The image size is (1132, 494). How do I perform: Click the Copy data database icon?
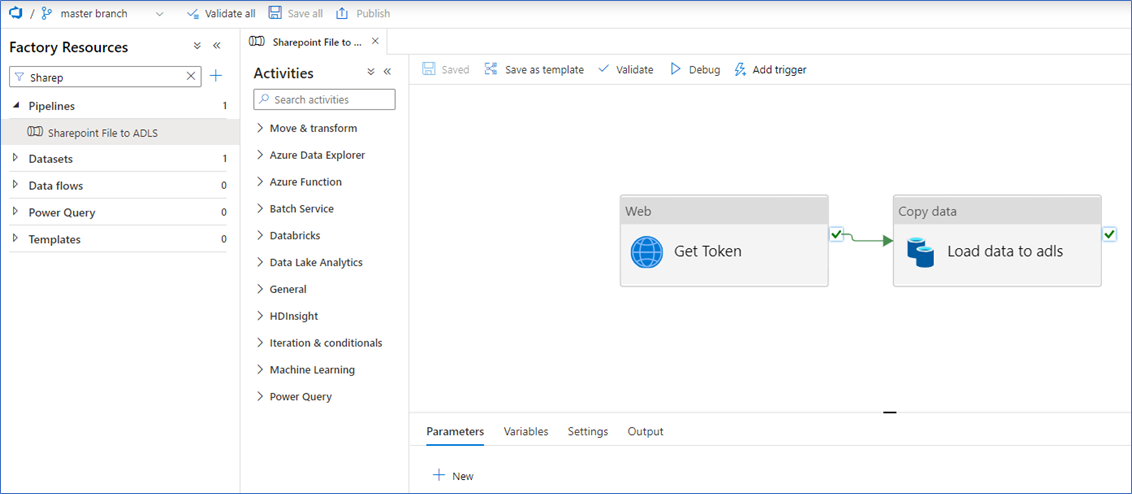tap(920, 252)
